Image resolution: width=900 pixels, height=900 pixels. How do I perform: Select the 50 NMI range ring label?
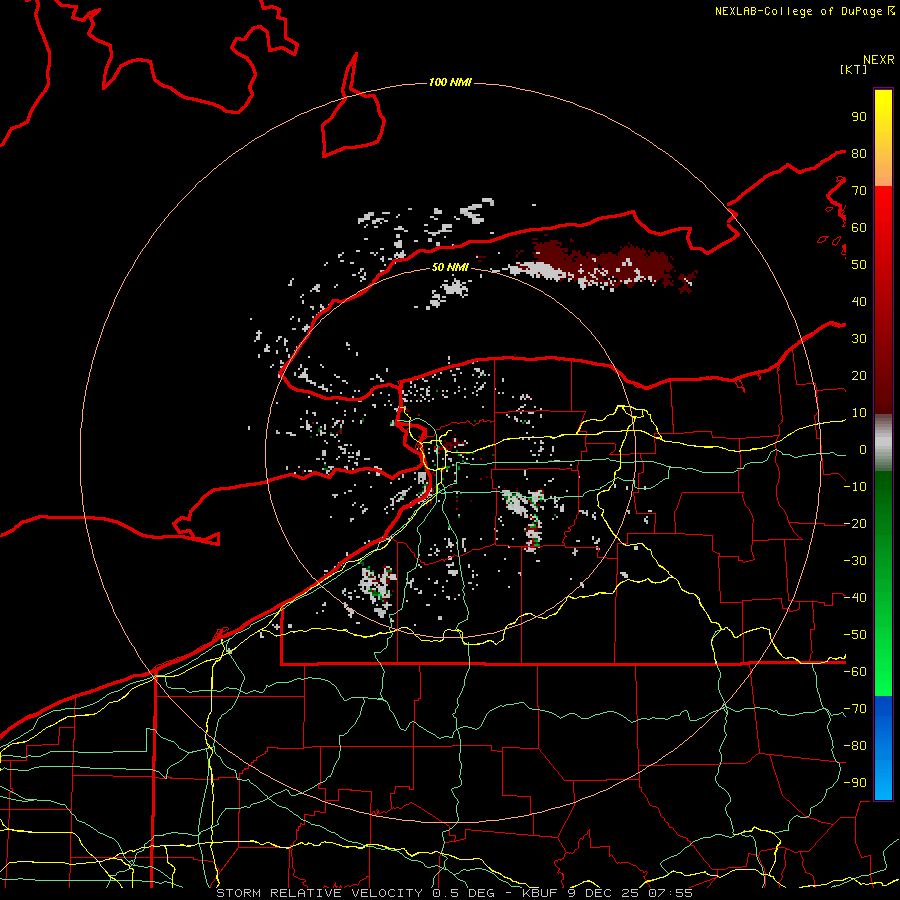coord(450,267)
